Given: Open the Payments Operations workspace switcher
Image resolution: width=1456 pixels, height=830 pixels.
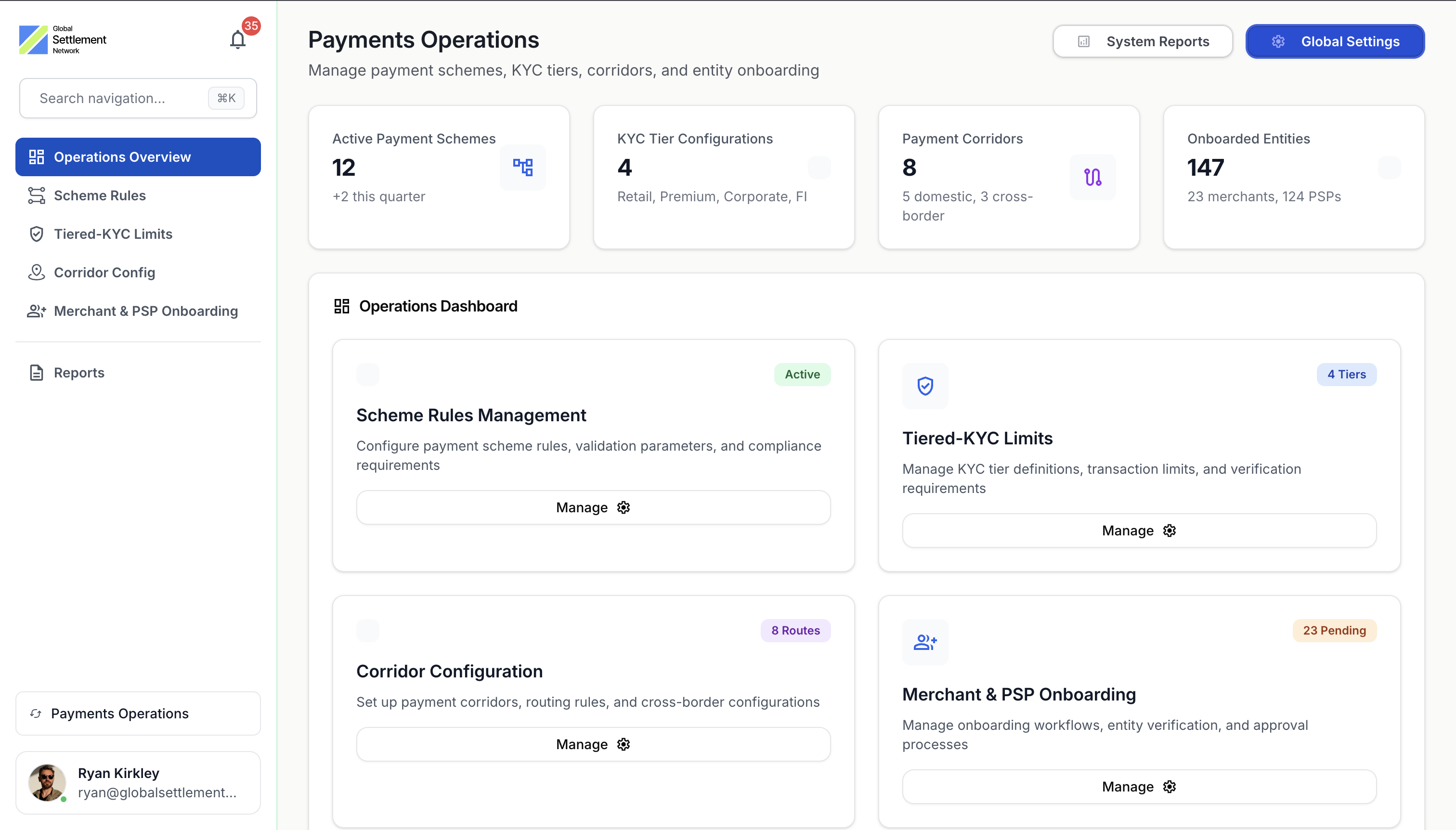Looking at the screenshot, I should click(x=138, y=713).
